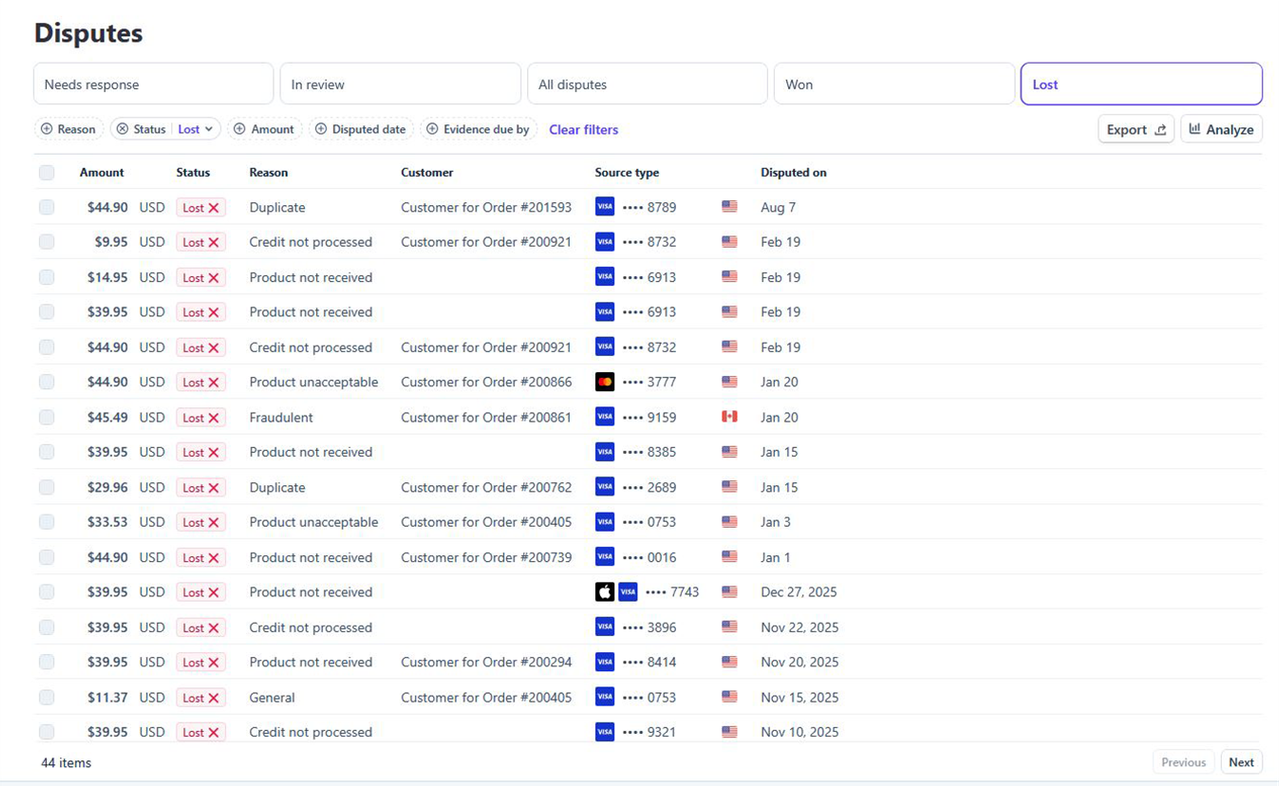Click Visa icon for card 2689
Viewport: 1280px width, 786px height.
pos(605,487)
